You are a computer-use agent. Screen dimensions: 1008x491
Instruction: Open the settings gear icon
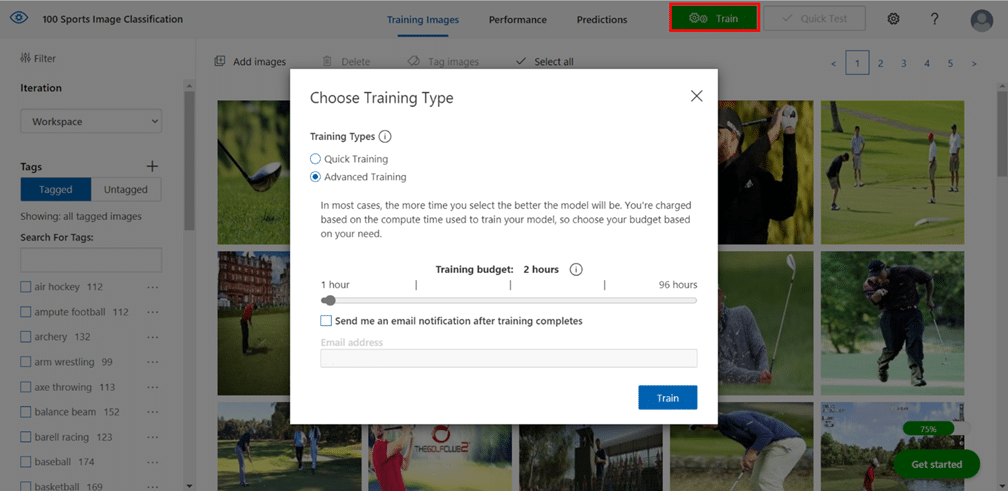(x=893, y=19)
